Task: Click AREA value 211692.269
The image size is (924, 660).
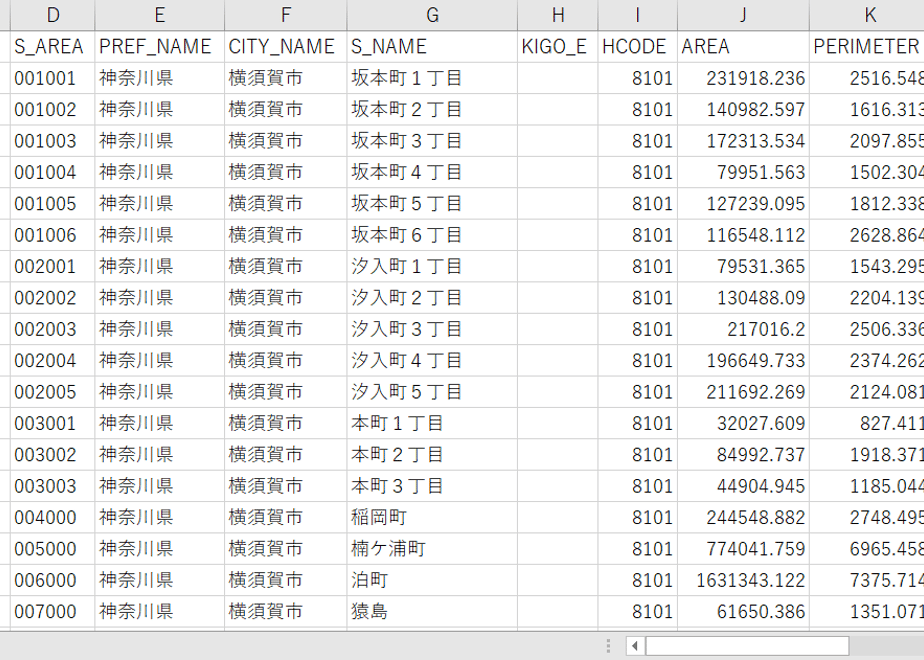Action: (743, 392)
